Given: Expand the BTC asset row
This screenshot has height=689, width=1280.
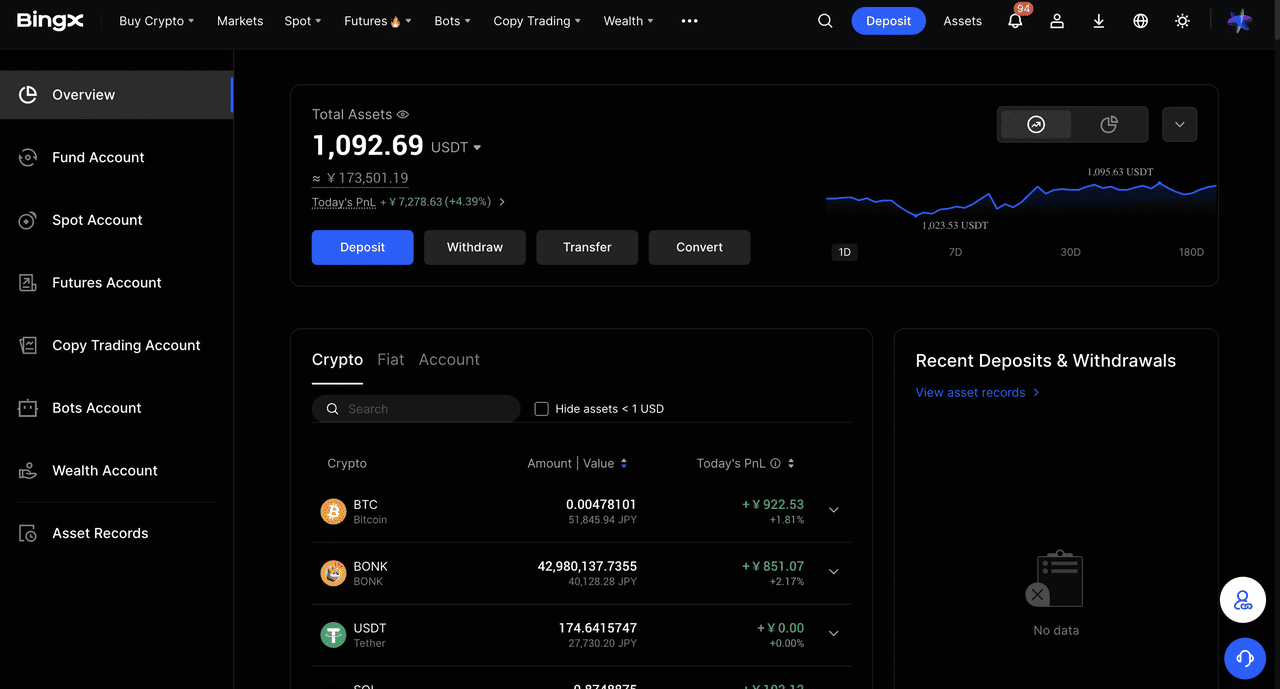Looking at the screenshot, I should click(833, 510).
